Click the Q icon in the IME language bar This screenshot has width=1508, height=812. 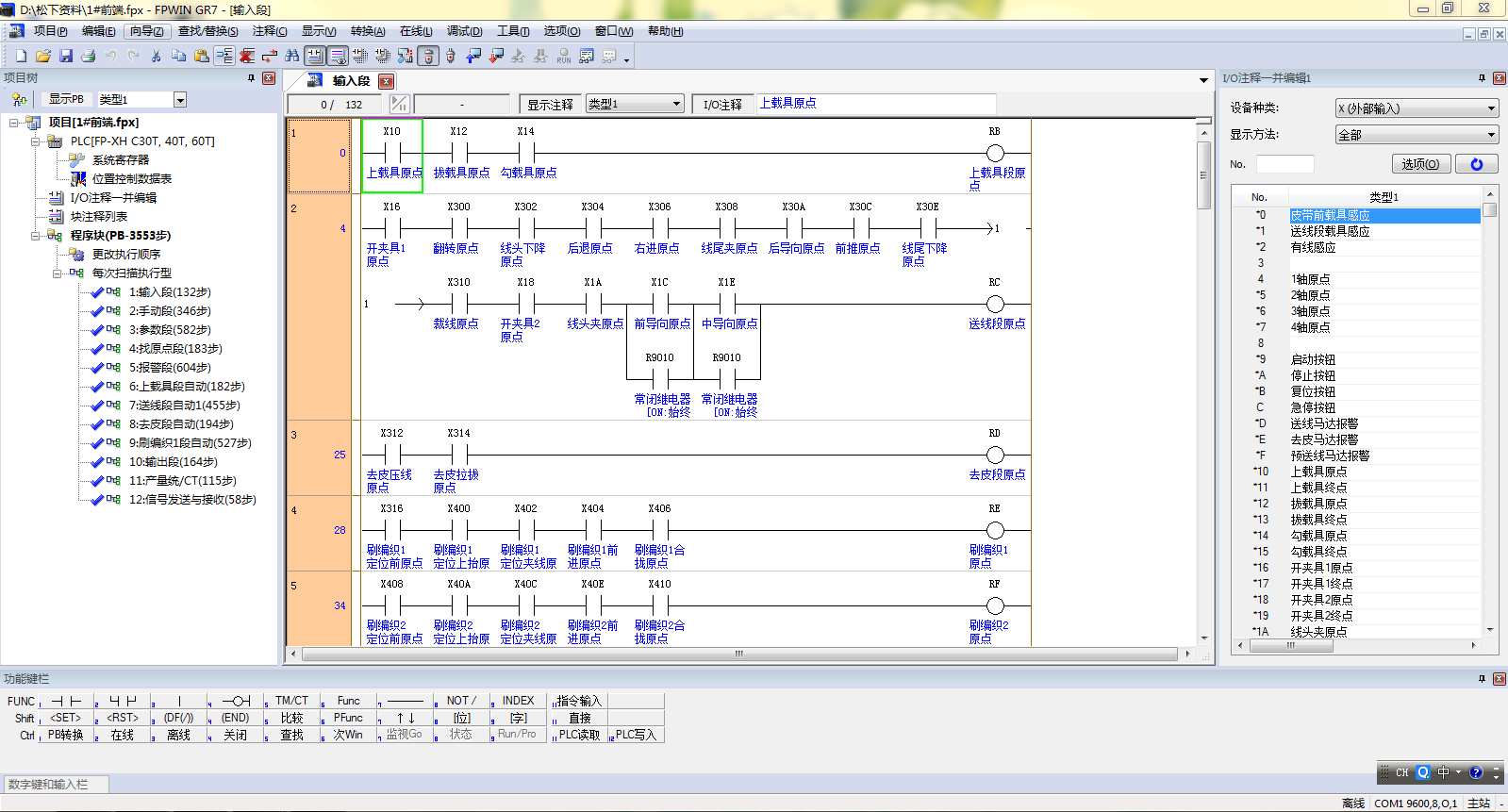coord(1423,772)
